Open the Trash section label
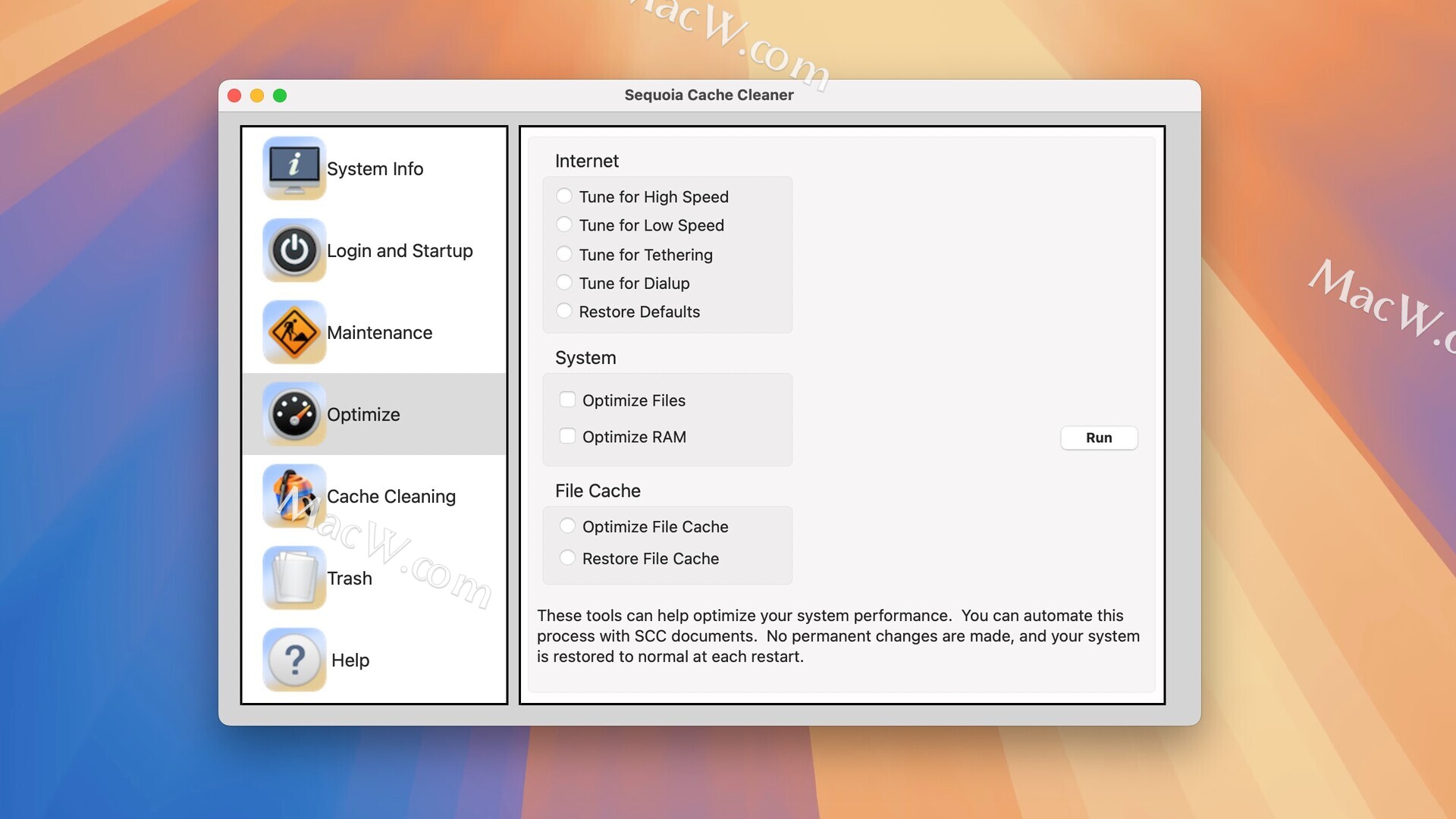 click(350, 578)
